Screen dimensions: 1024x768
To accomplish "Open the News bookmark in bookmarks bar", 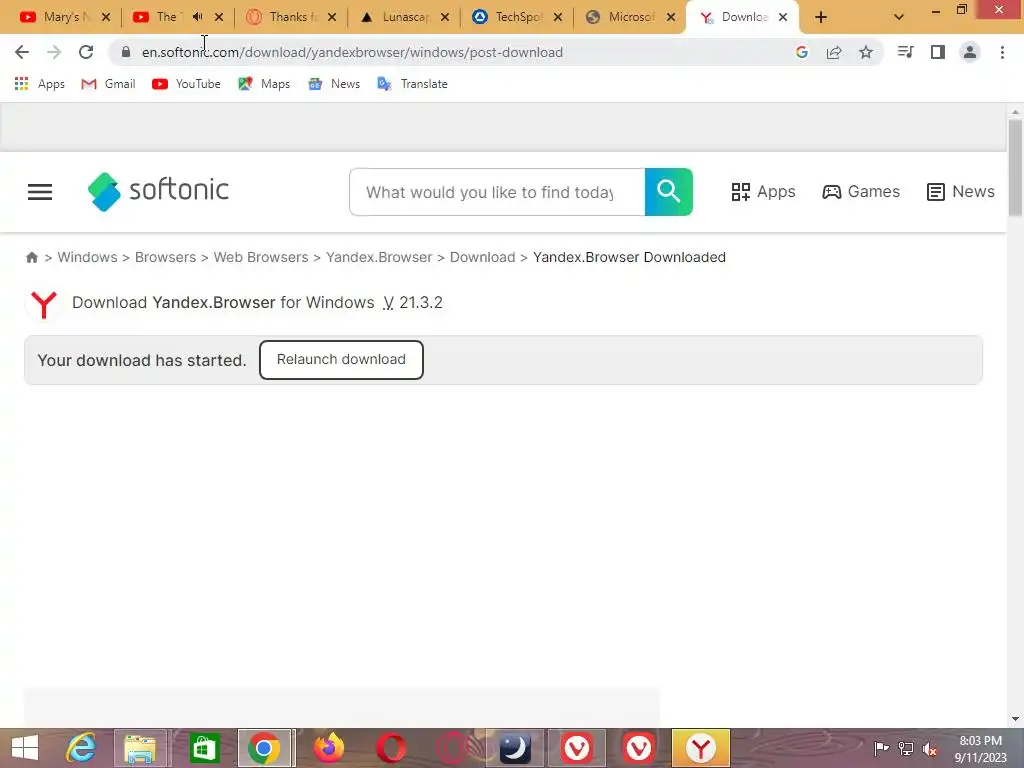I will pos(334,84).
